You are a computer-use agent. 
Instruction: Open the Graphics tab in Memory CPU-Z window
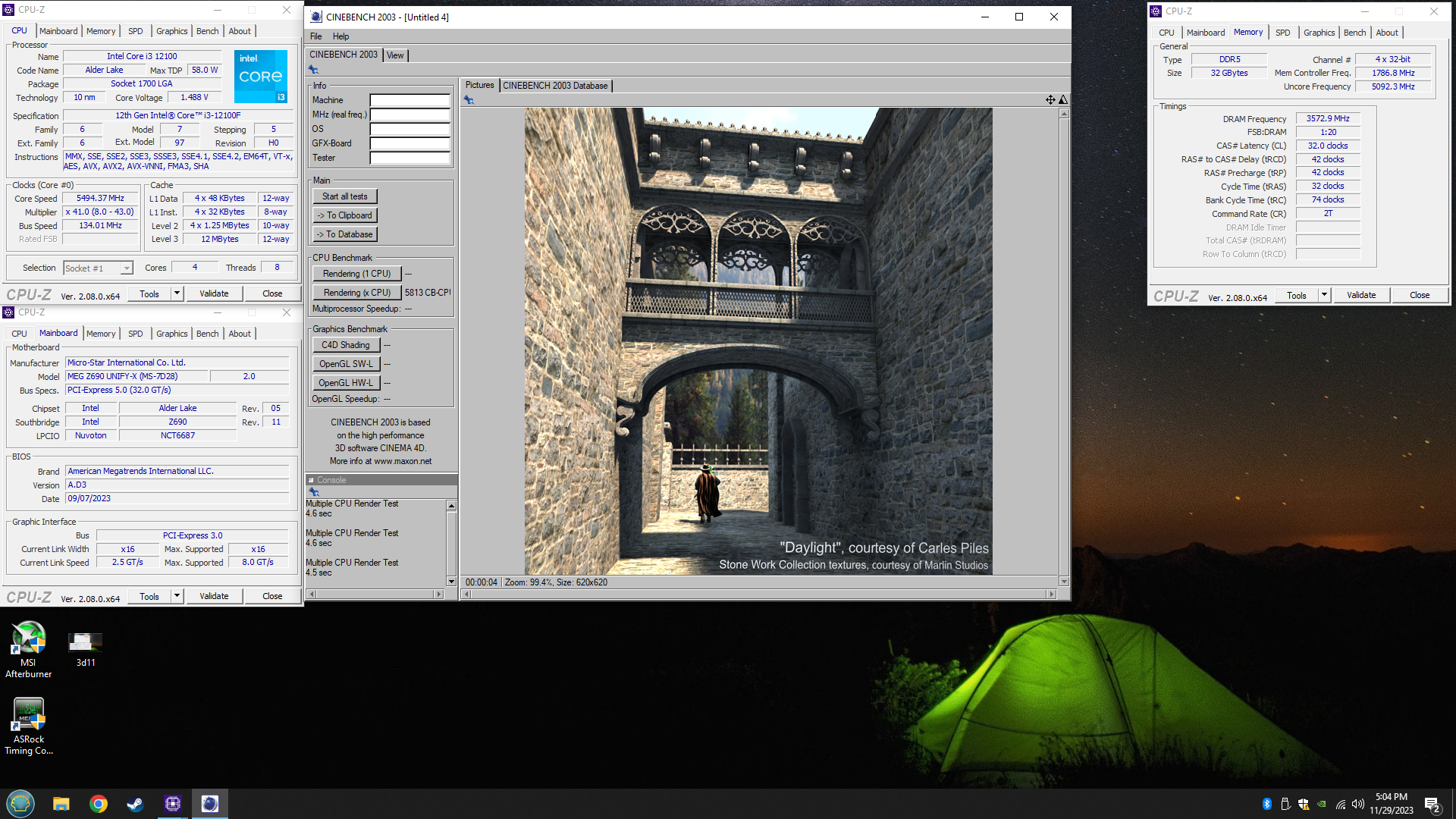pos(1319,33)
